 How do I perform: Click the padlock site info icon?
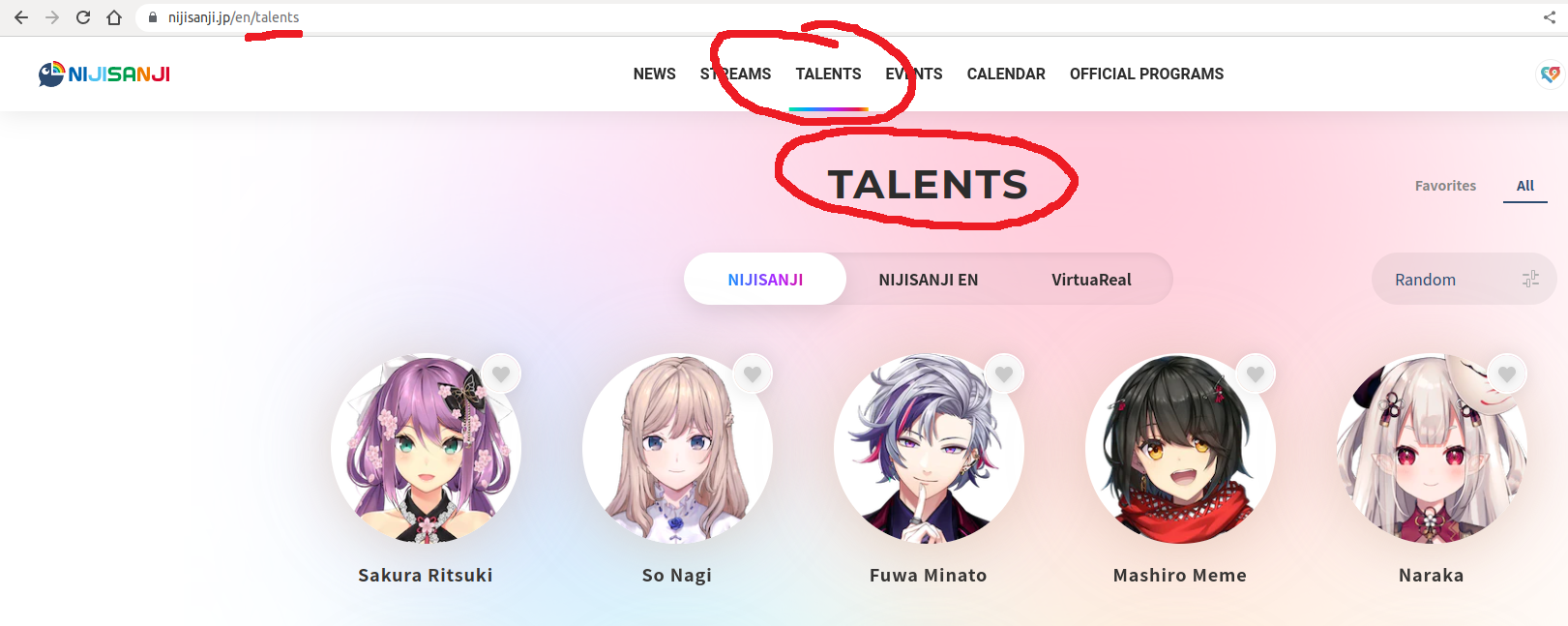coord(152,17)
